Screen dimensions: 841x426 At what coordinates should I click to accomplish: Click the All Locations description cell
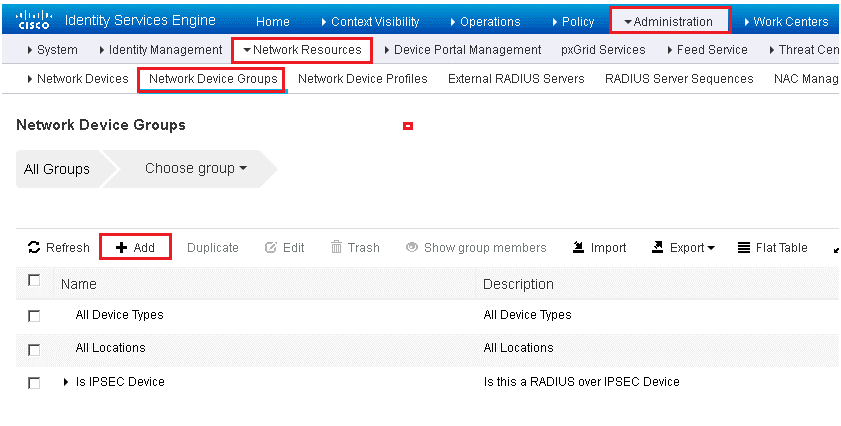[x=518, y=348]
